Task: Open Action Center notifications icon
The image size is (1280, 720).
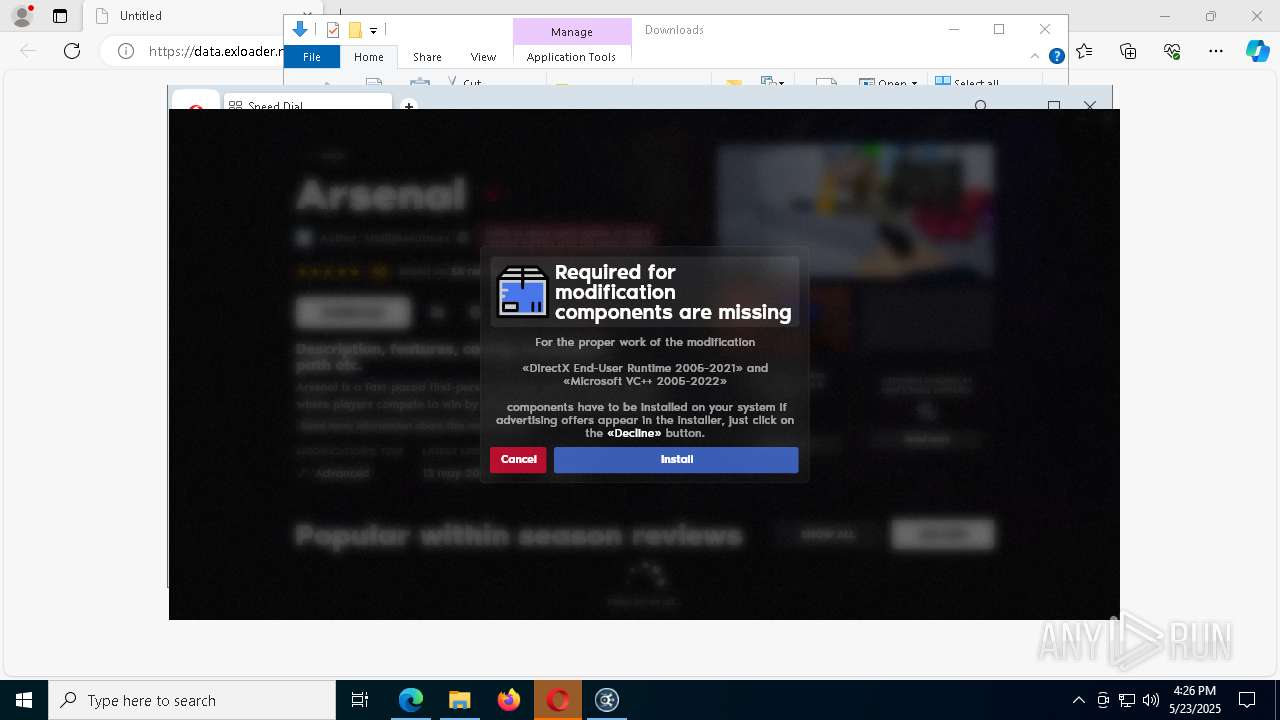Action: [1247, 700]
